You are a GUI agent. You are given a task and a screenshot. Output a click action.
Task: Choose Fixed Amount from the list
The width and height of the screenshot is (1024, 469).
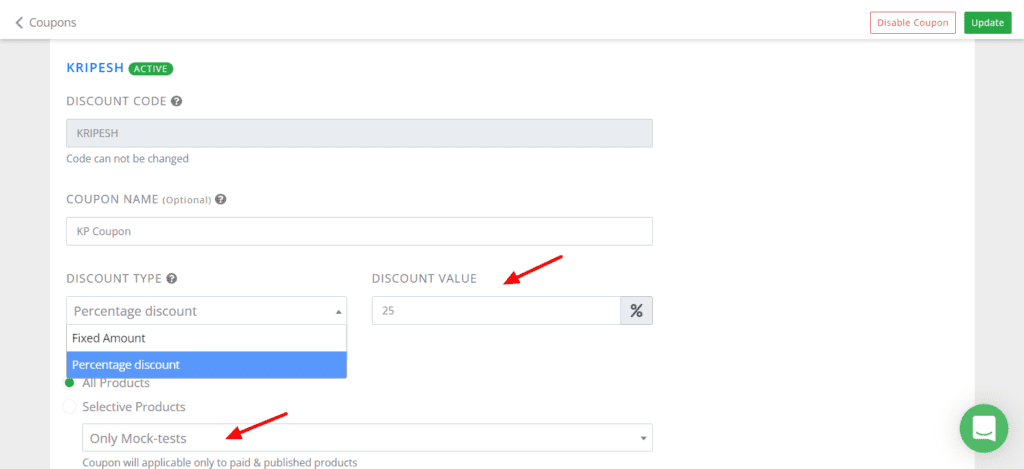click(x=206, y=338)
